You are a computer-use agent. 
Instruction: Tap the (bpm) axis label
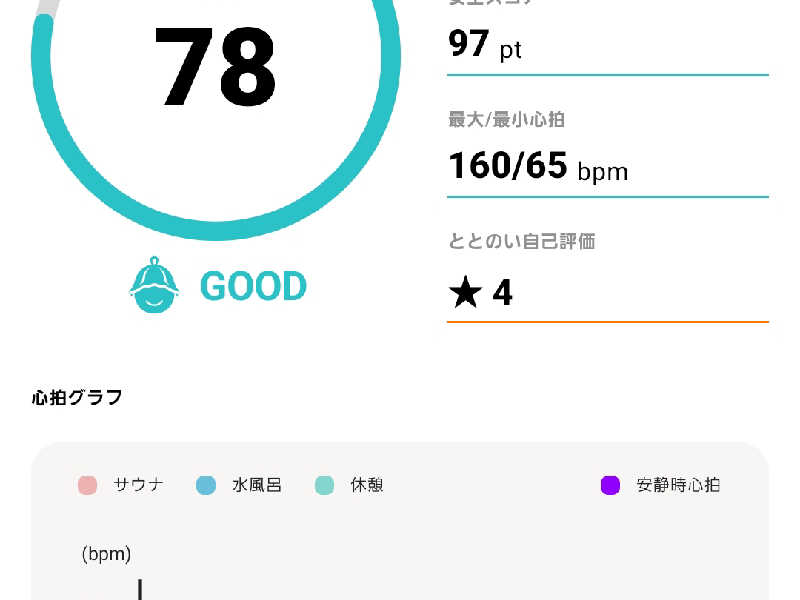click(x=106, y=554)
